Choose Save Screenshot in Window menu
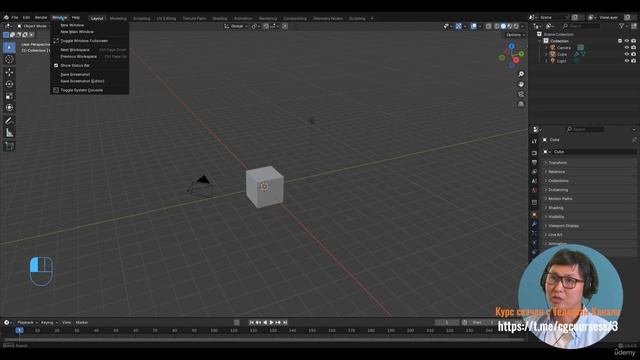Screen dimensions: 640x360 coord(75,75)
